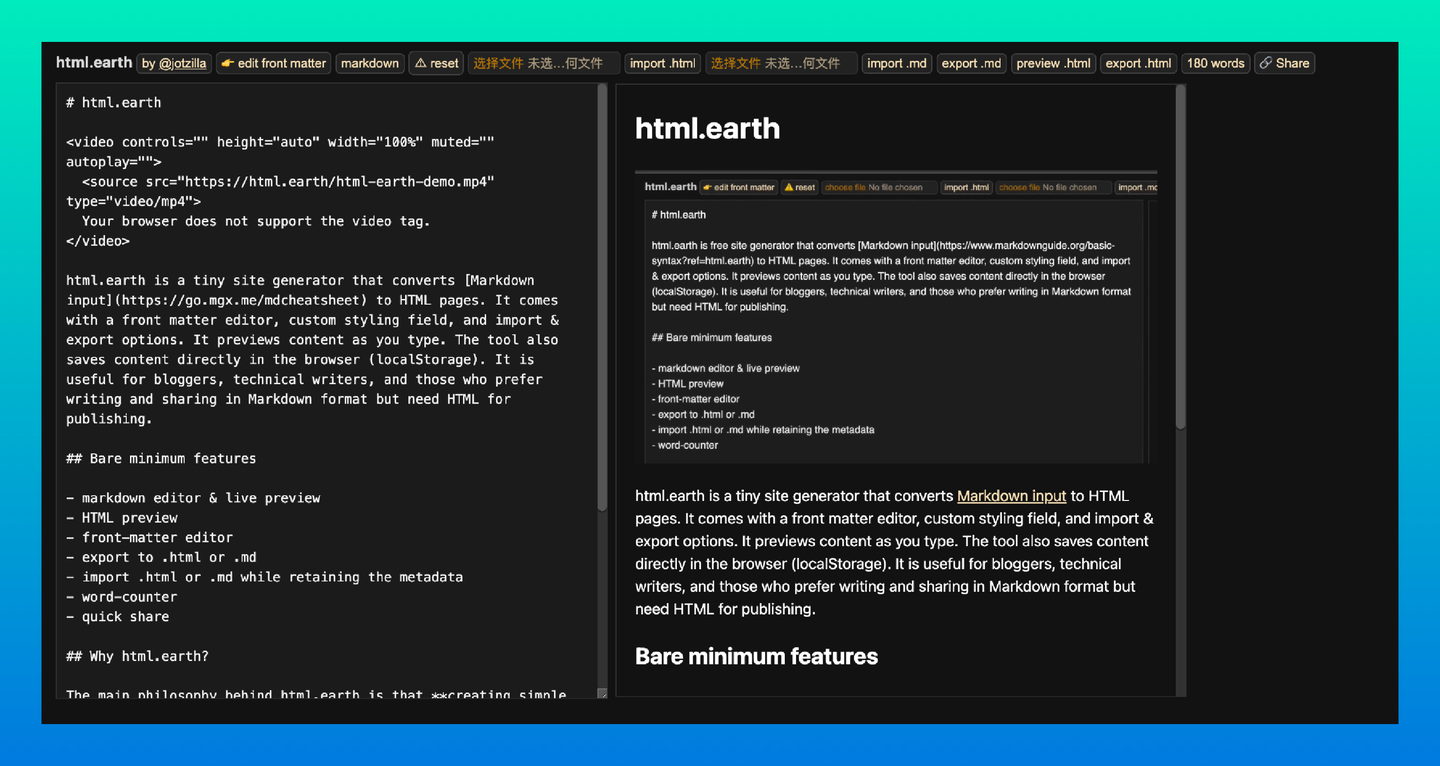Click the rendered "Bare minimum features" preview heading
1440x766 pixels.
pyautogui.click(x=757, y=656)
